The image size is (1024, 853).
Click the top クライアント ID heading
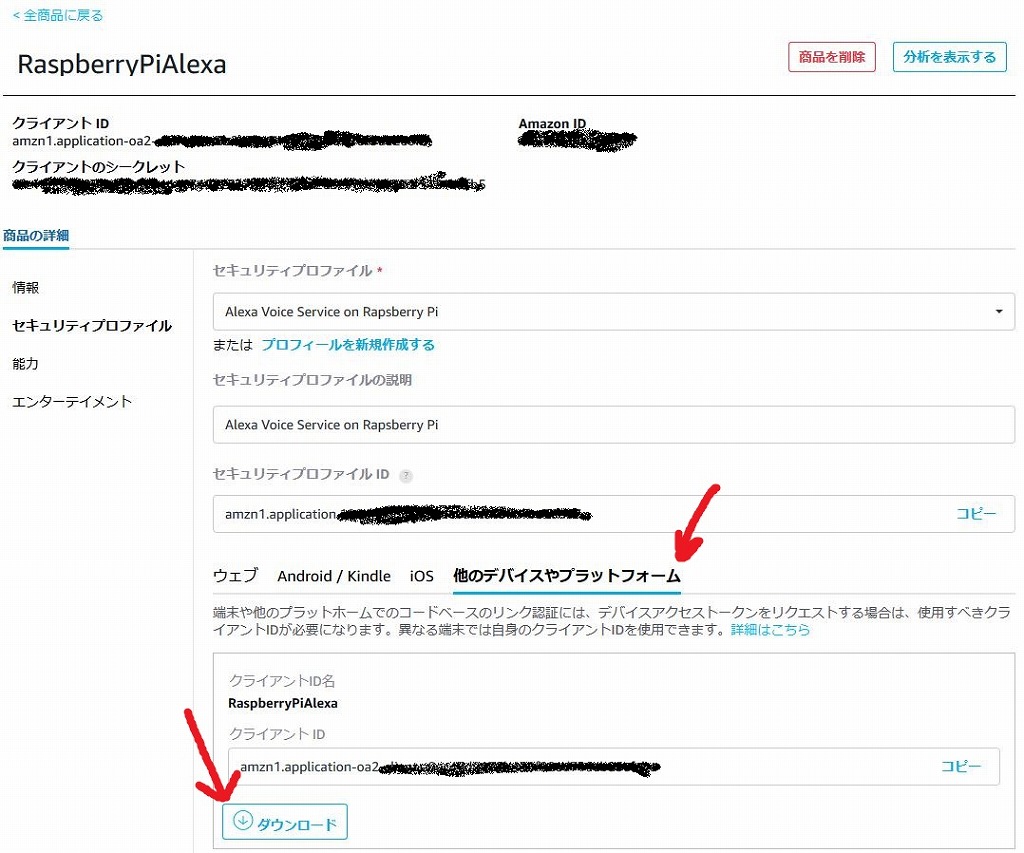point(61,123)
